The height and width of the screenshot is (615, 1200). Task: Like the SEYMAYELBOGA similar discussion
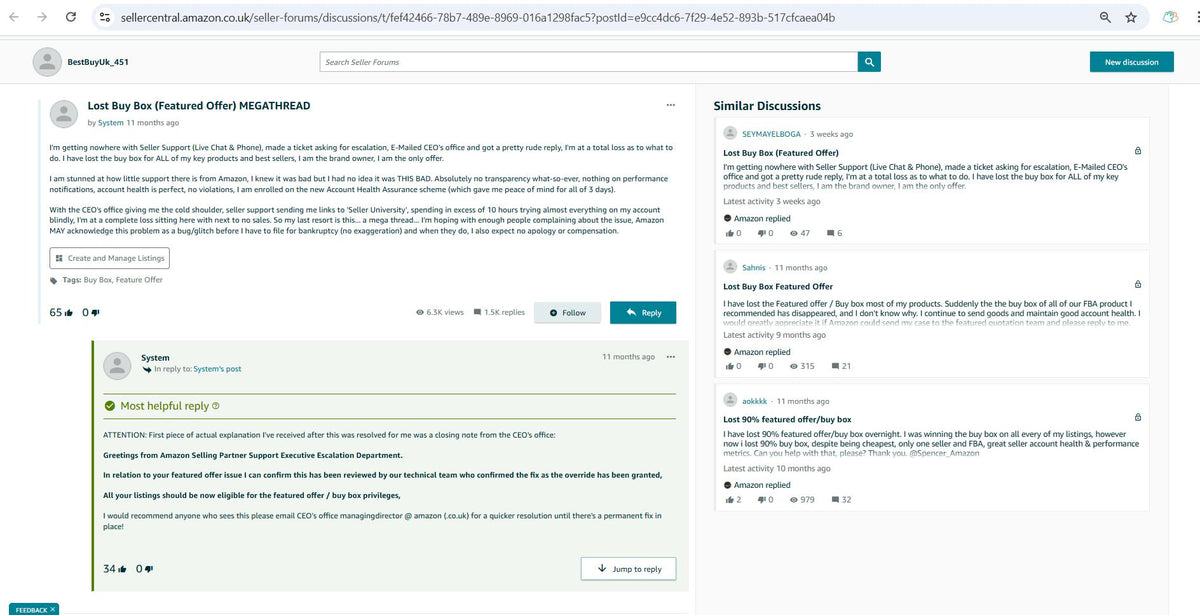[x=728, y=233]
